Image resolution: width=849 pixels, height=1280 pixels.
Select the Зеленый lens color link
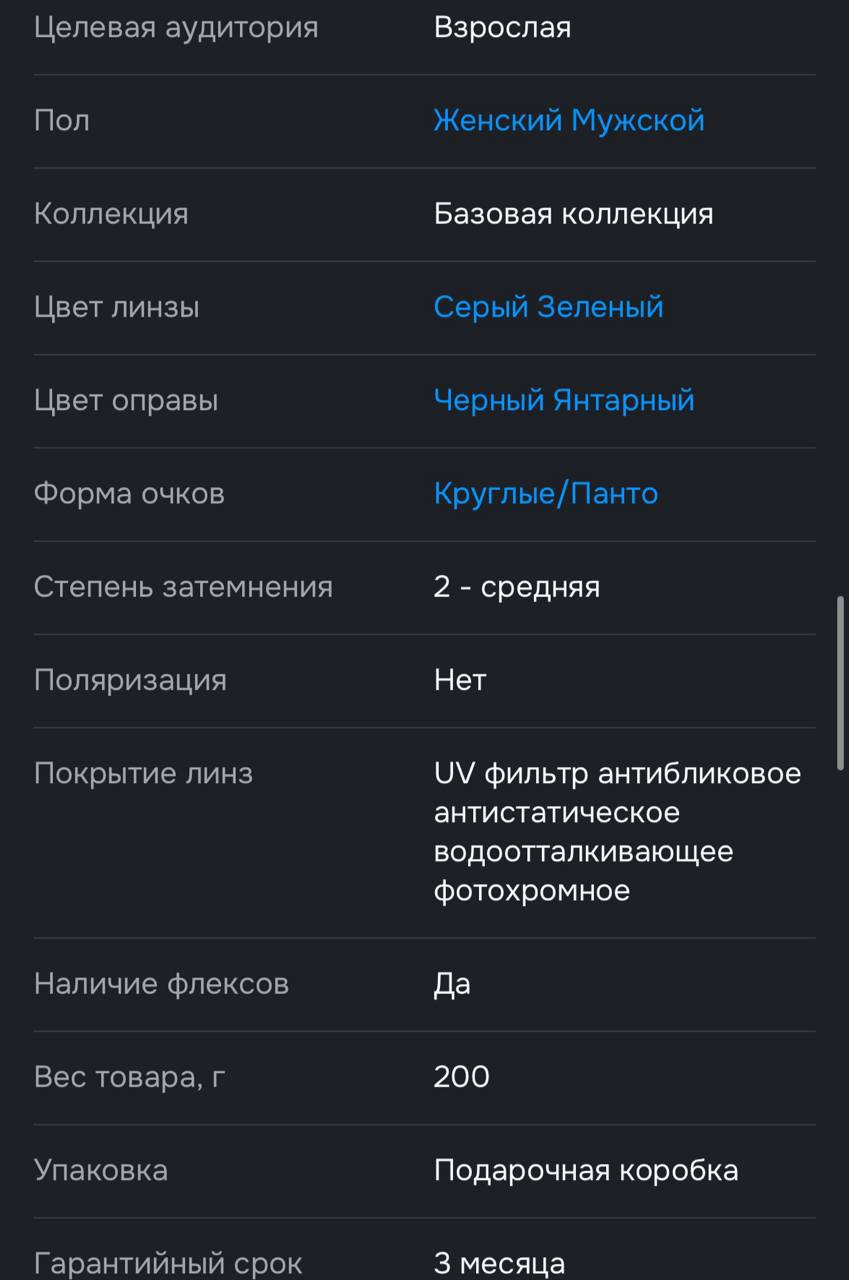coord(600,307)
